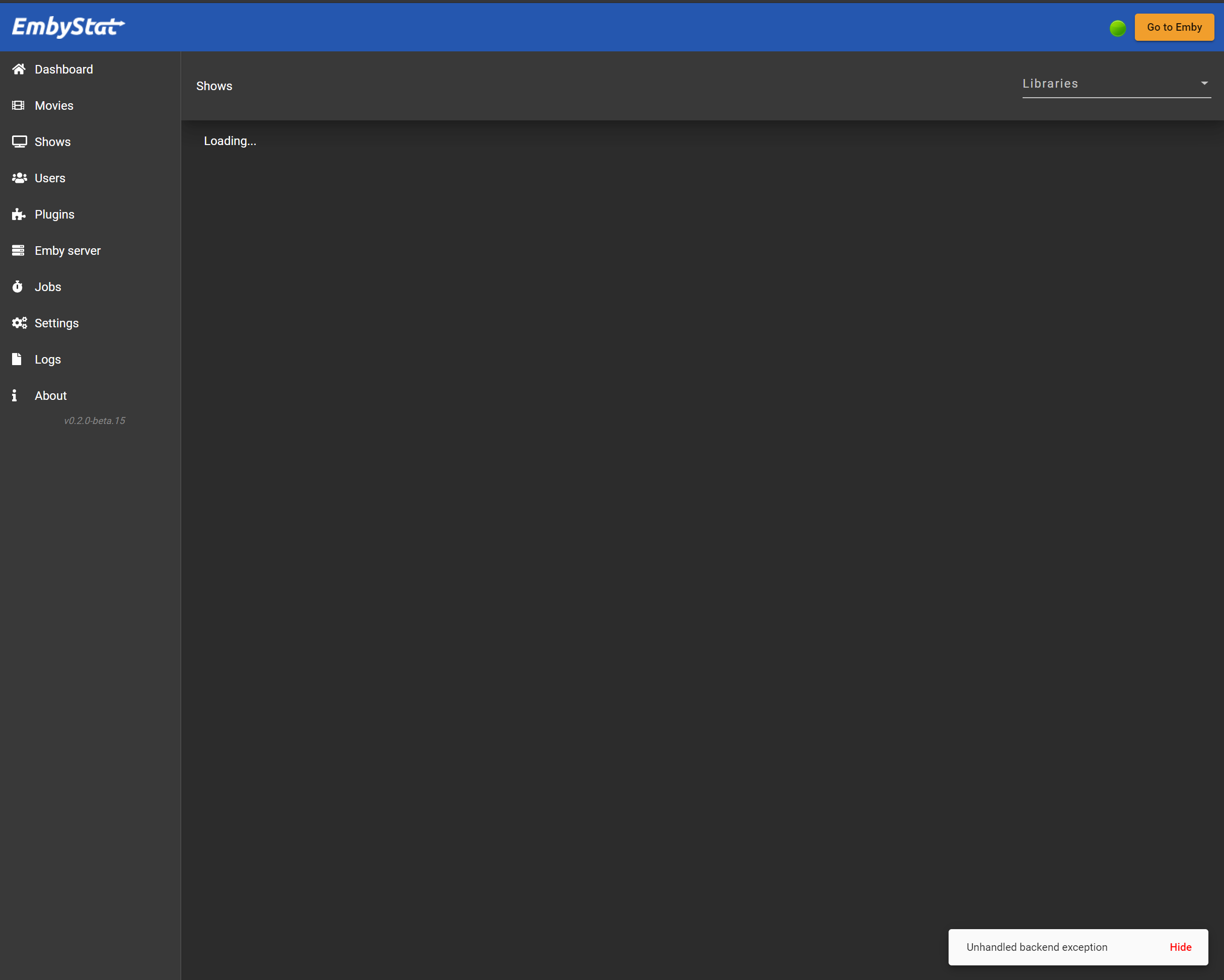Click the Dashboard home icon
This screenshot has width=1224, height=980.
click(19, 69)
